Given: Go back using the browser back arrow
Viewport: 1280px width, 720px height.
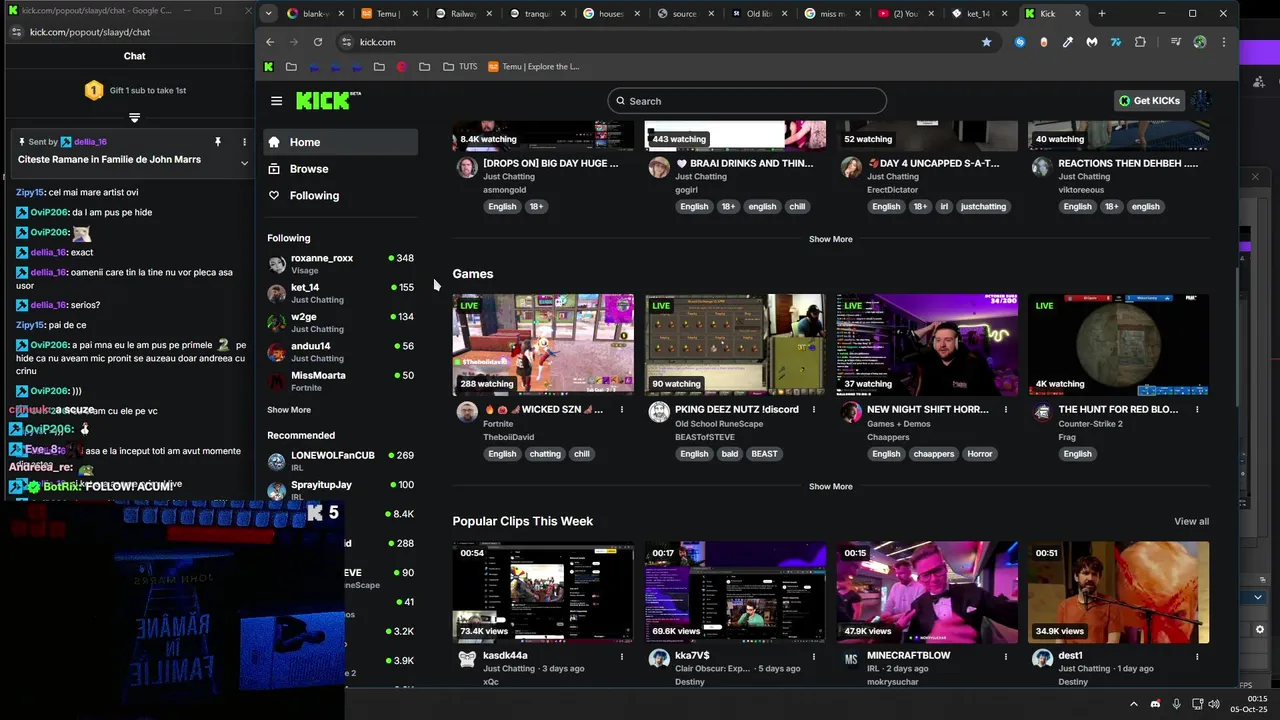Looking at the screenshot, I should 270,42.
